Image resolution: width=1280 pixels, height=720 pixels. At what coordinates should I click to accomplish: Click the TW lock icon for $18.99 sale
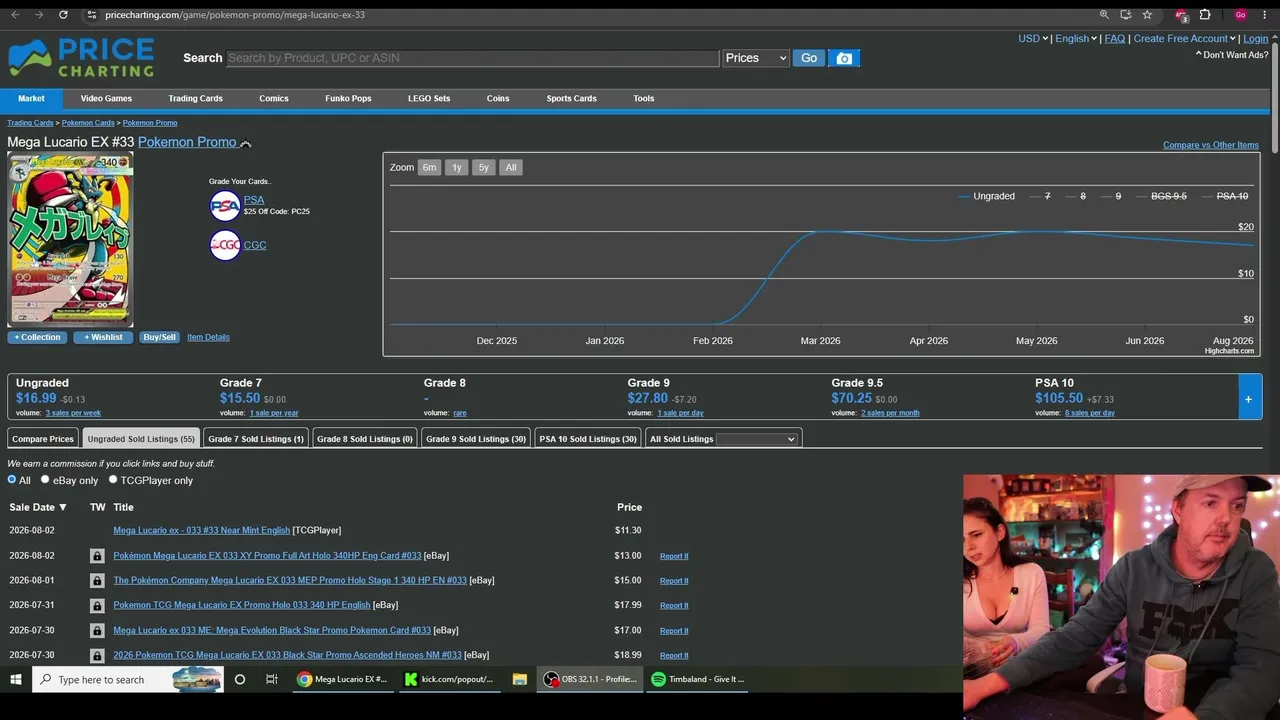point(97,656)
